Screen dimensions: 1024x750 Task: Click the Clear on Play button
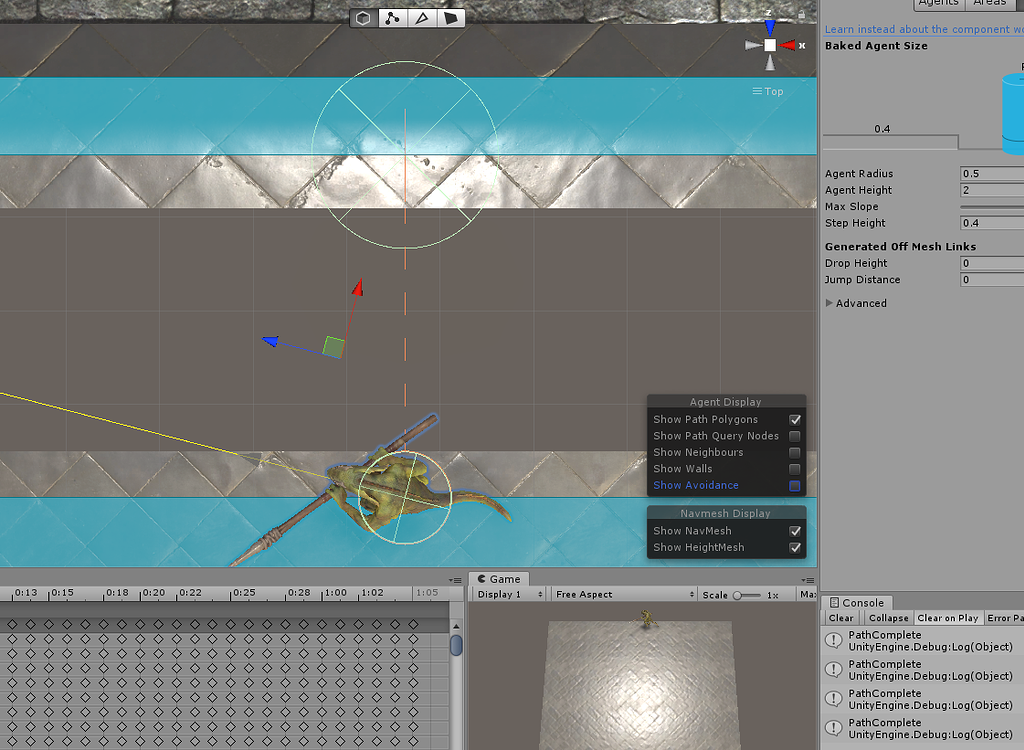click(x=948, y=618)
